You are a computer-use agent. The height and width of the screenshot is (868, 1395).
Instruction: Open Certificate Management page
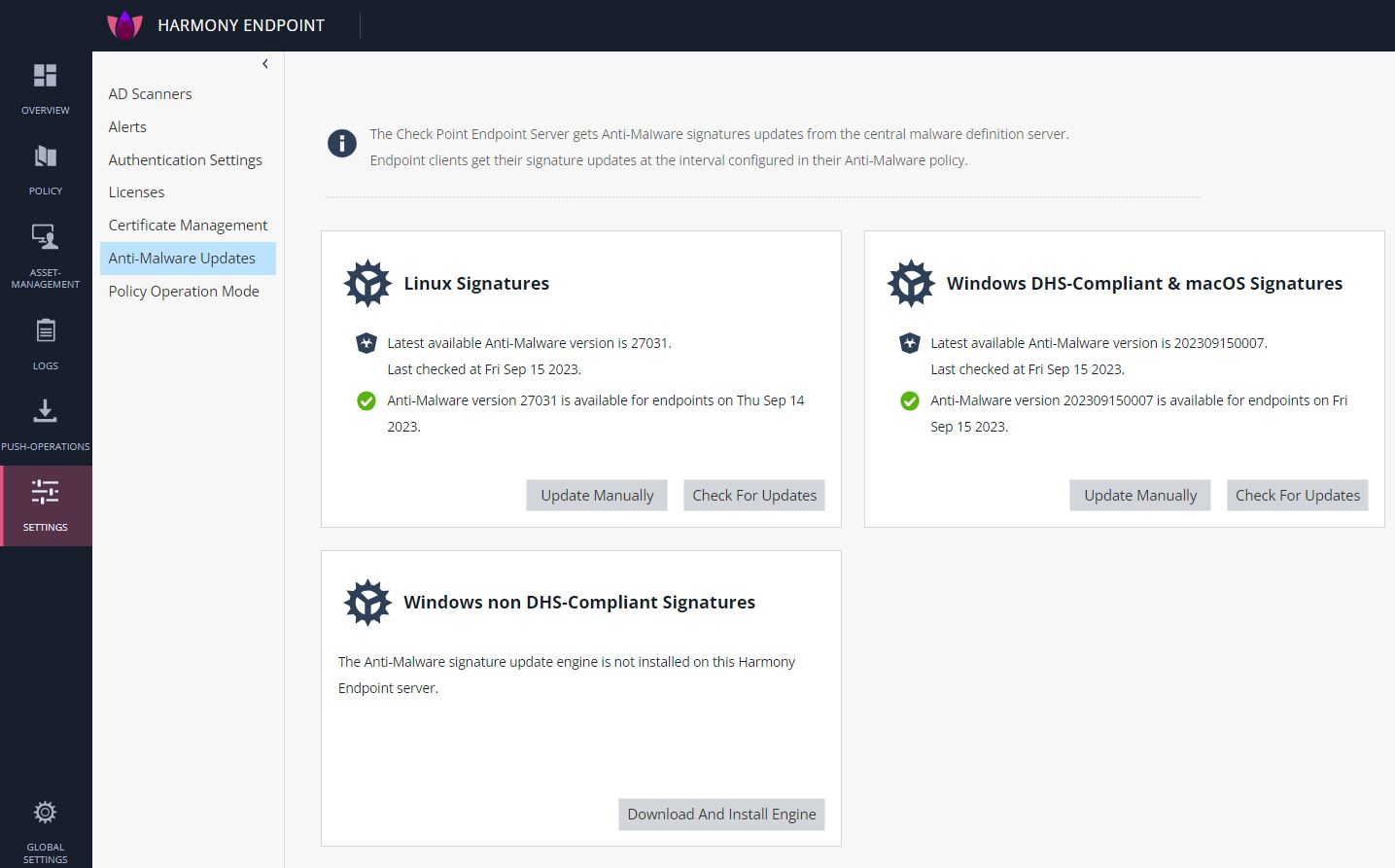pos(188,226)
